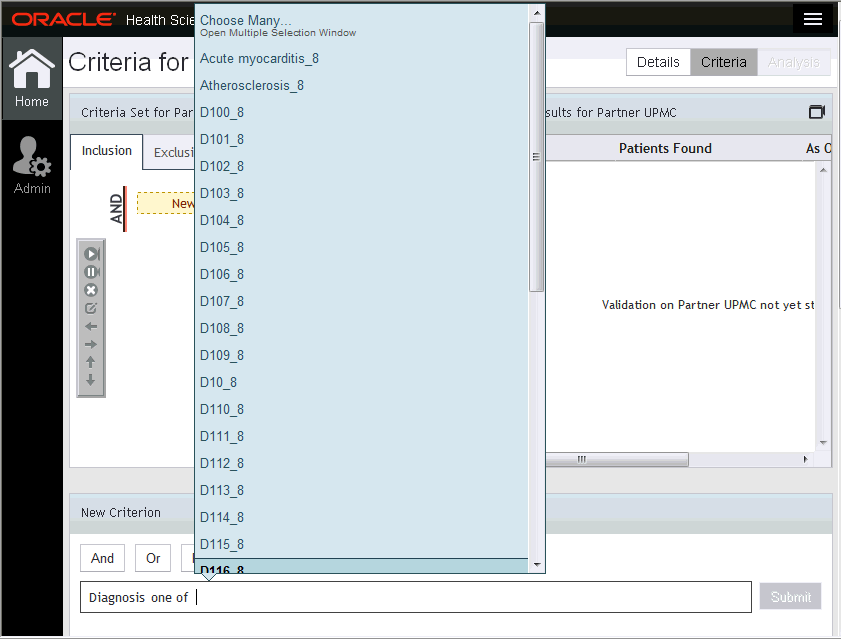Click the dropdown list scrollbar thumb

pos(536,157)
